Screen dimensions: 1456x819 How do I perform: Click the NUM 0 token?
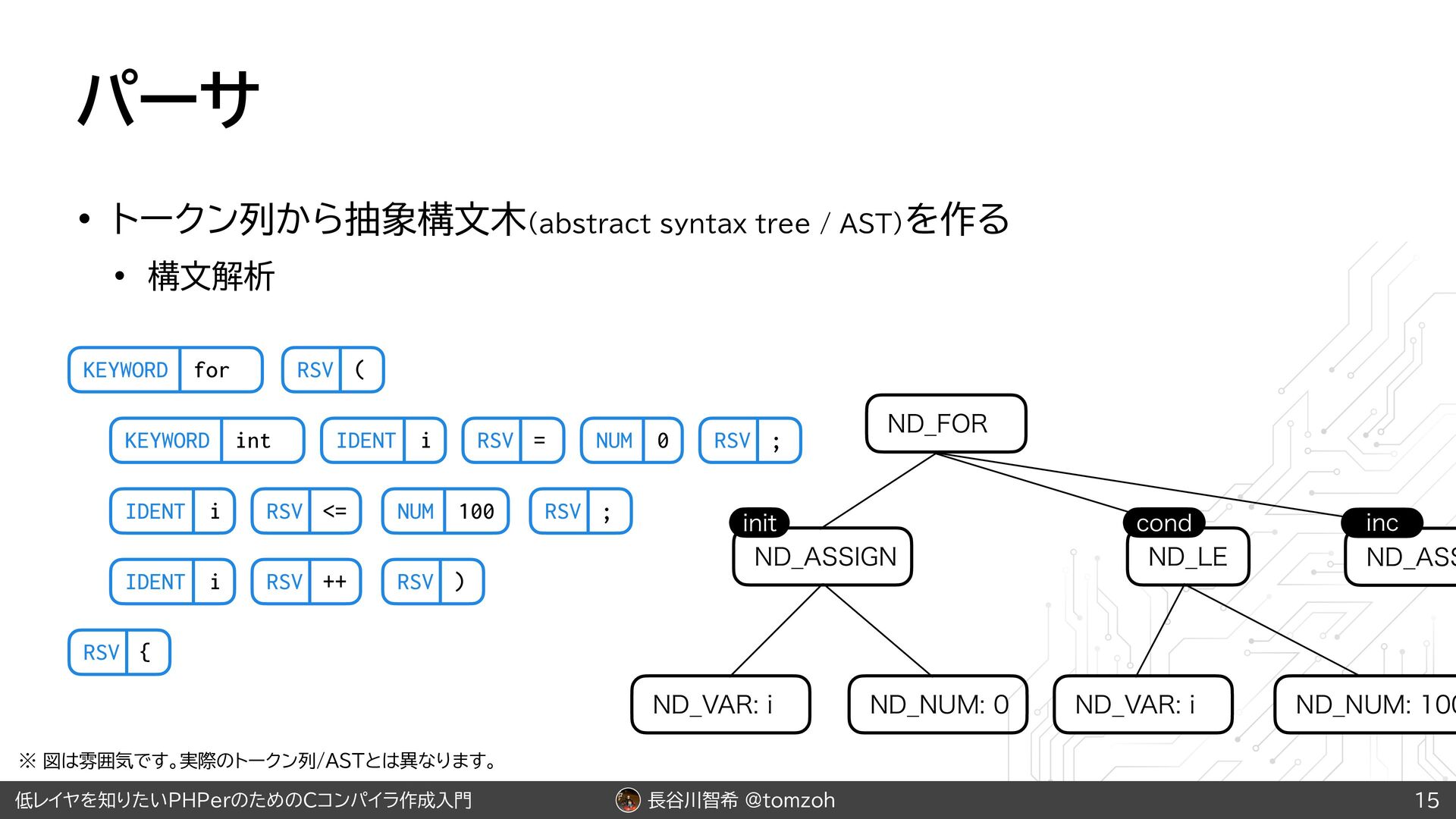click(632, 441)
